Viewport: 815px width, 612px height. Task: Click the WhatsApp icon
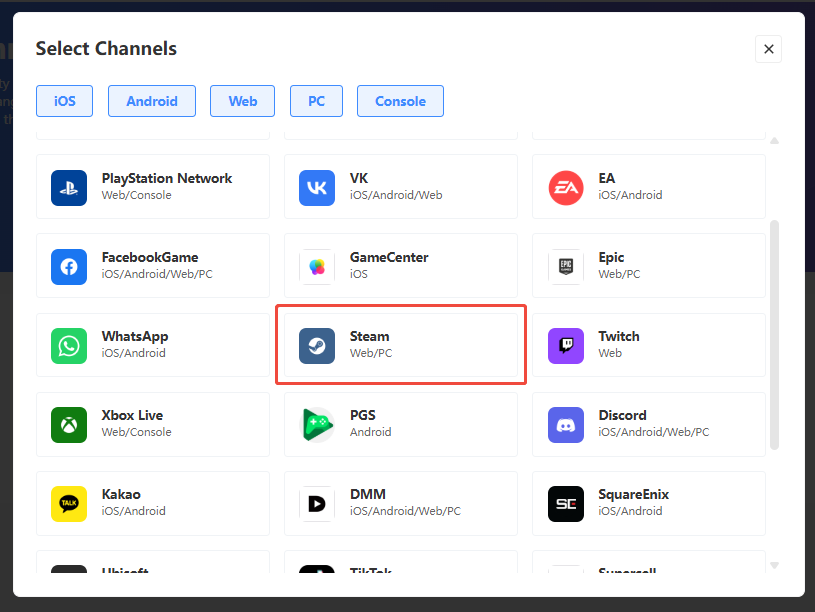coord(69,345)
